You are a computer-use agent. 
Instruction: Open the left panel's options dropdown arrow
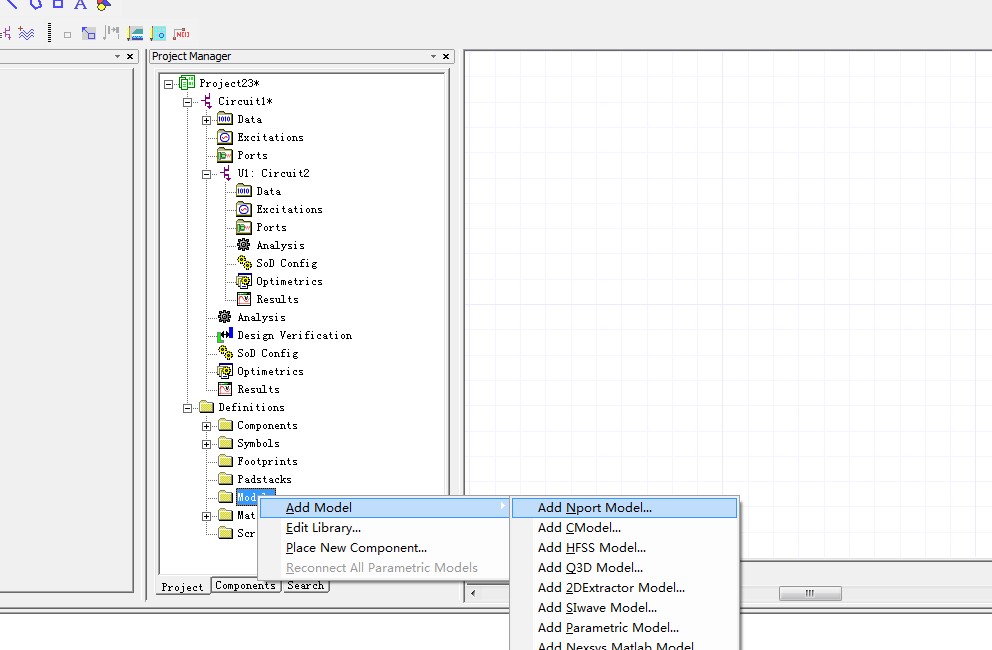click(117, 56)
